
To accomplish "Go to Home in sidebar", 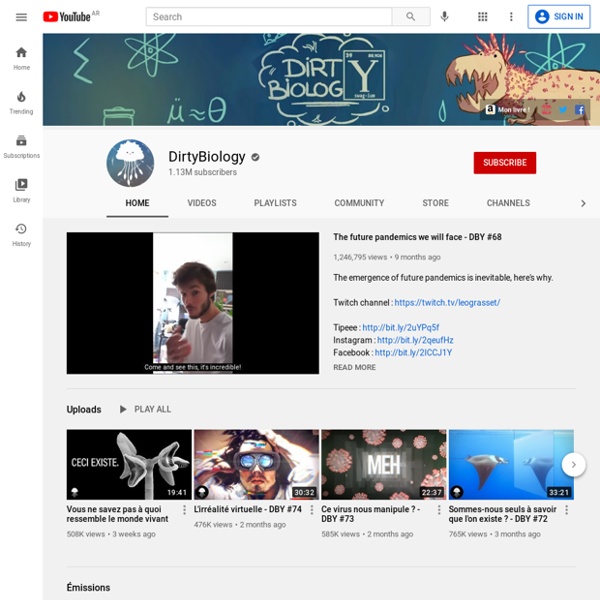I will tap(21, 58).
